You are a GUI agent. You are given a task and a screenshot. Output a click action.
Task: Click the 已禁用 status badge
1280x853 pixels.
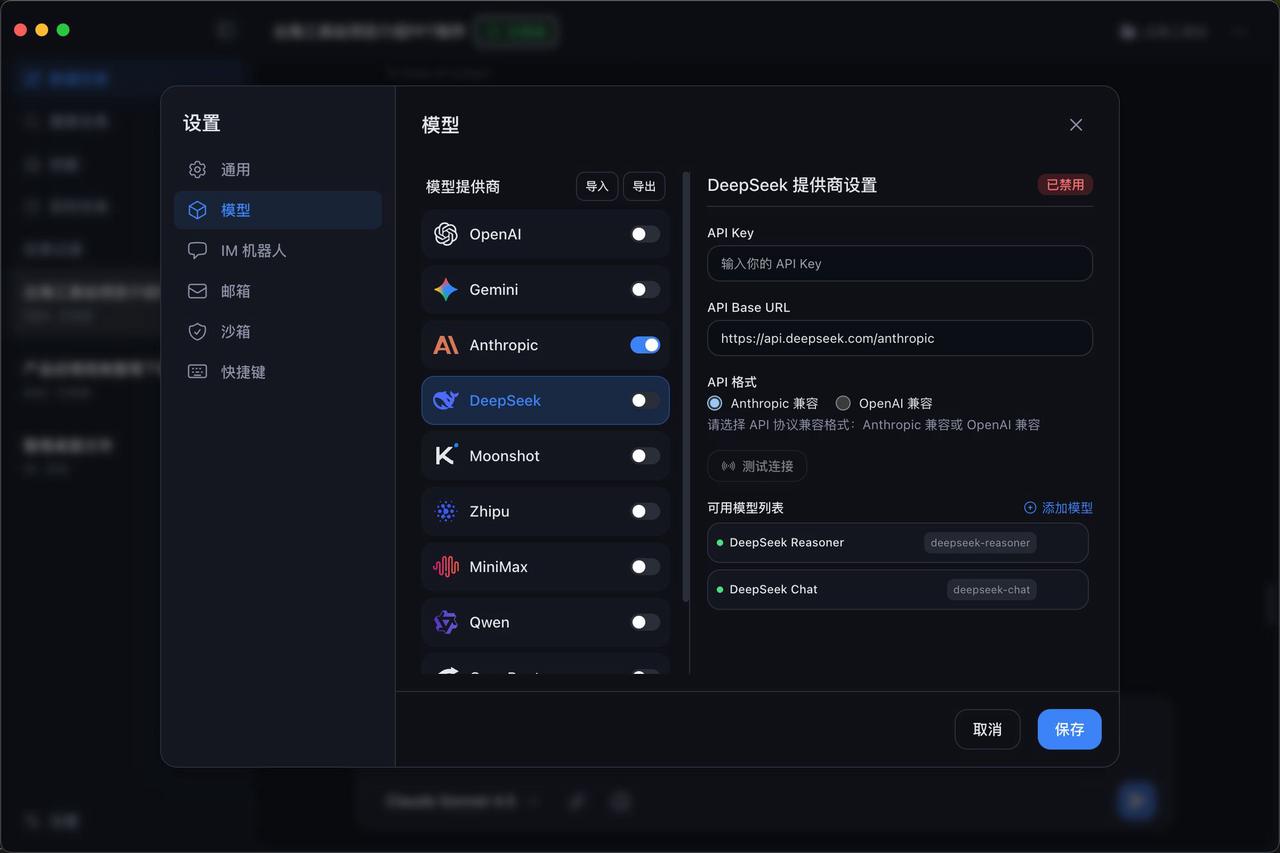pyautogui.click(x=1065, y=185)
